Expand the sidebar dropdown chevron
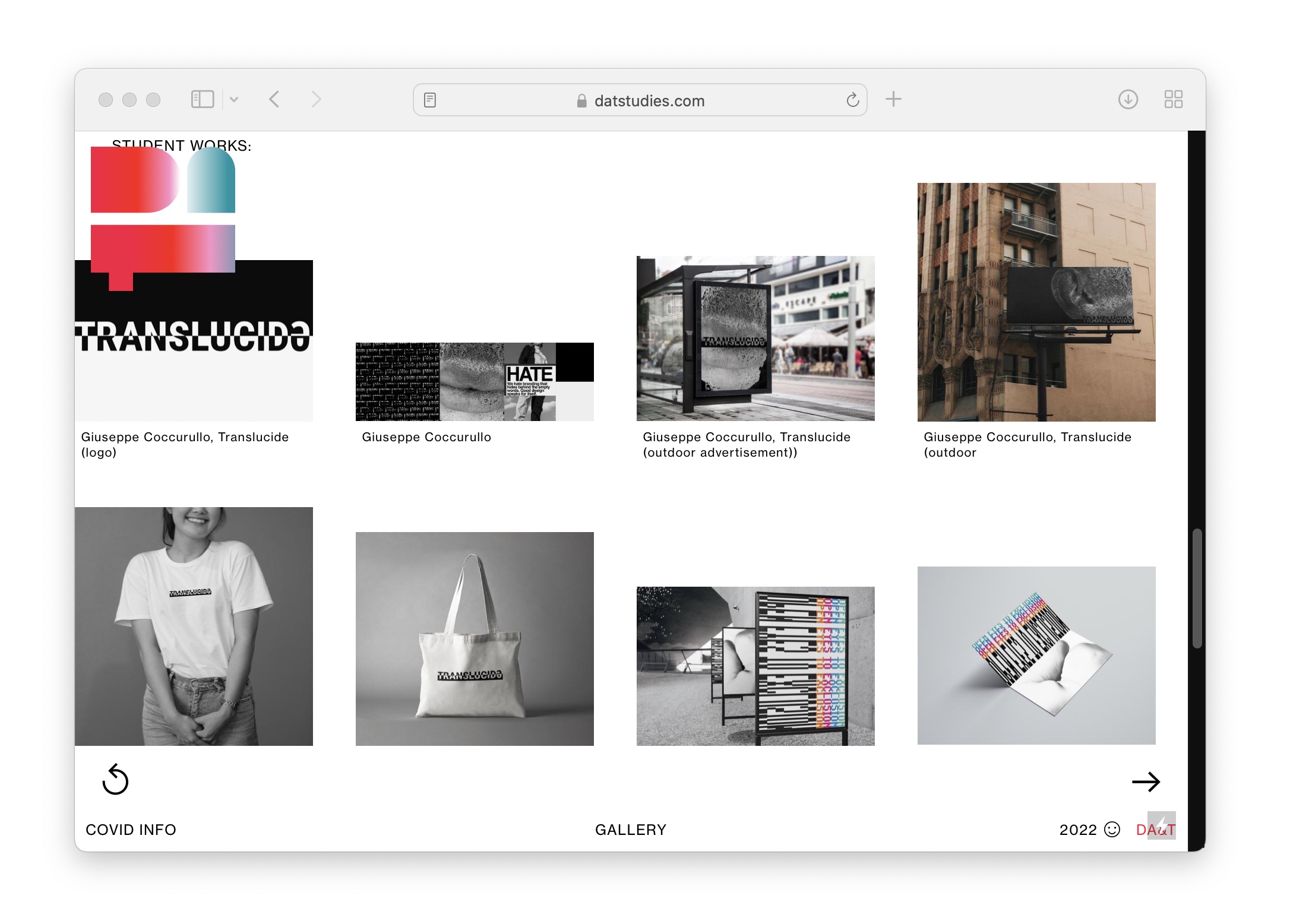Screen dimensions: 1290x924 234,100
